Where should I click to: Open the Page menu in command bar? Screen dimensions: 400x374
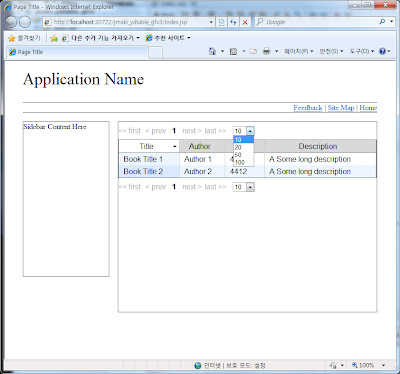[299, 51]
